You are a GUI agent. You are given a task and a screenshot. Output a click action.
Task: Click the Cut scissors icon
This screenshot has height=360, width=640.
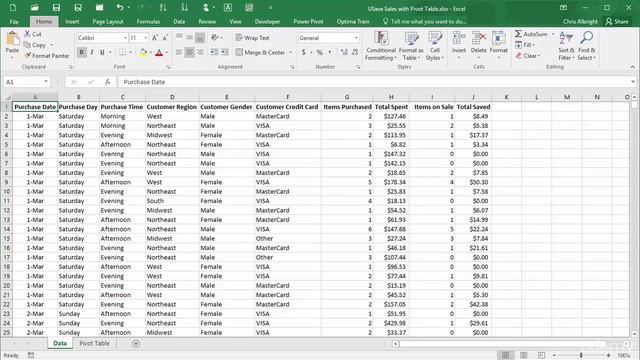click(x=27, y=34)
